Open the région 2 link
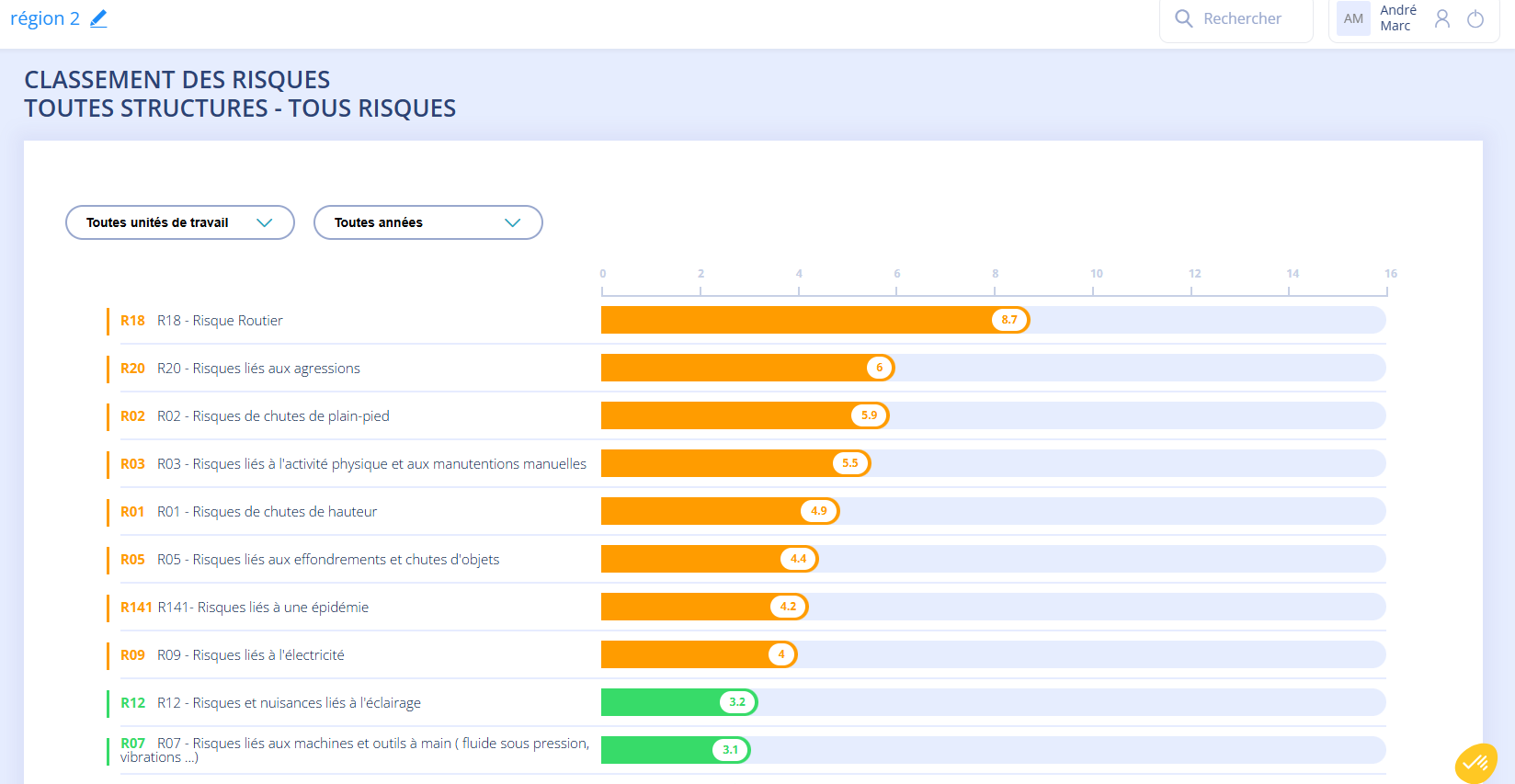Image resolution: width=1515 pixels, height=784 pixels. [45, 18]
